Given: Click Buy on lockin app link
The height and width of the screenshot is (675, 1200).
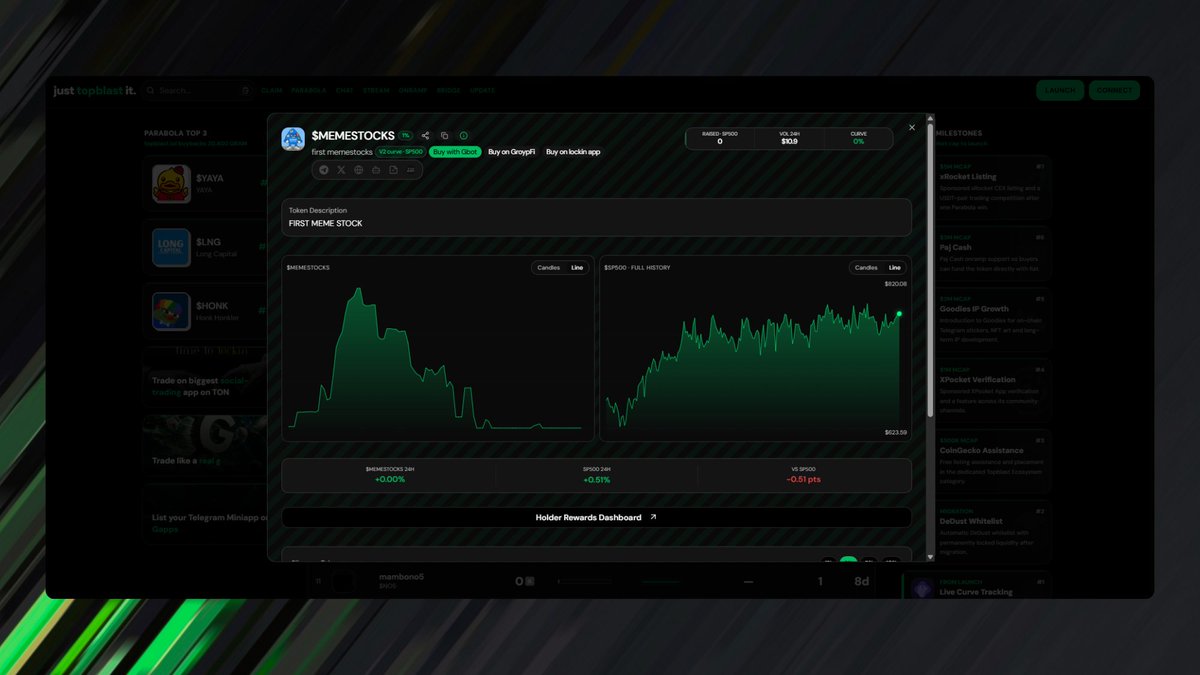Looking at the screenshot, I should click(573, 152).
